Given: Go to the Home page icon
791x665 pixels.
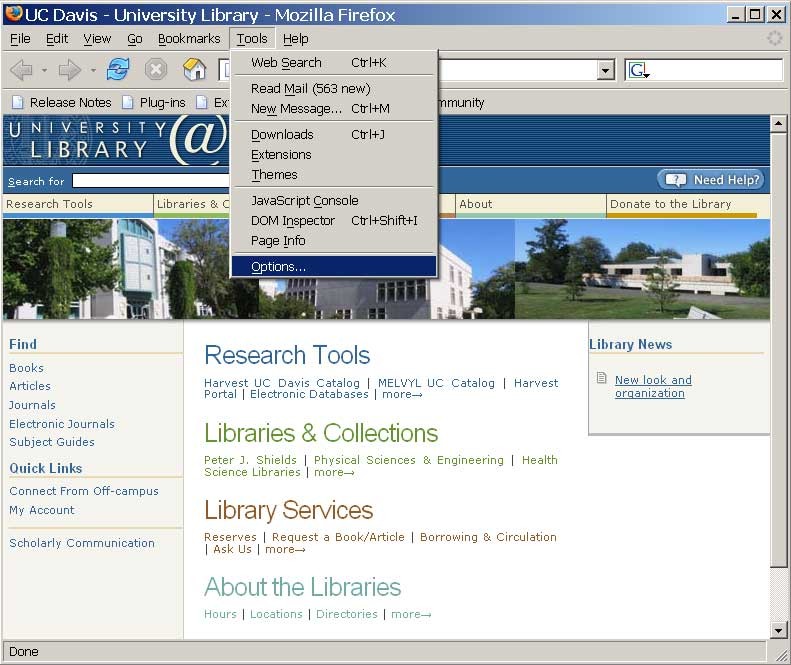Looking at the screenshot, I should pos(194,69).
